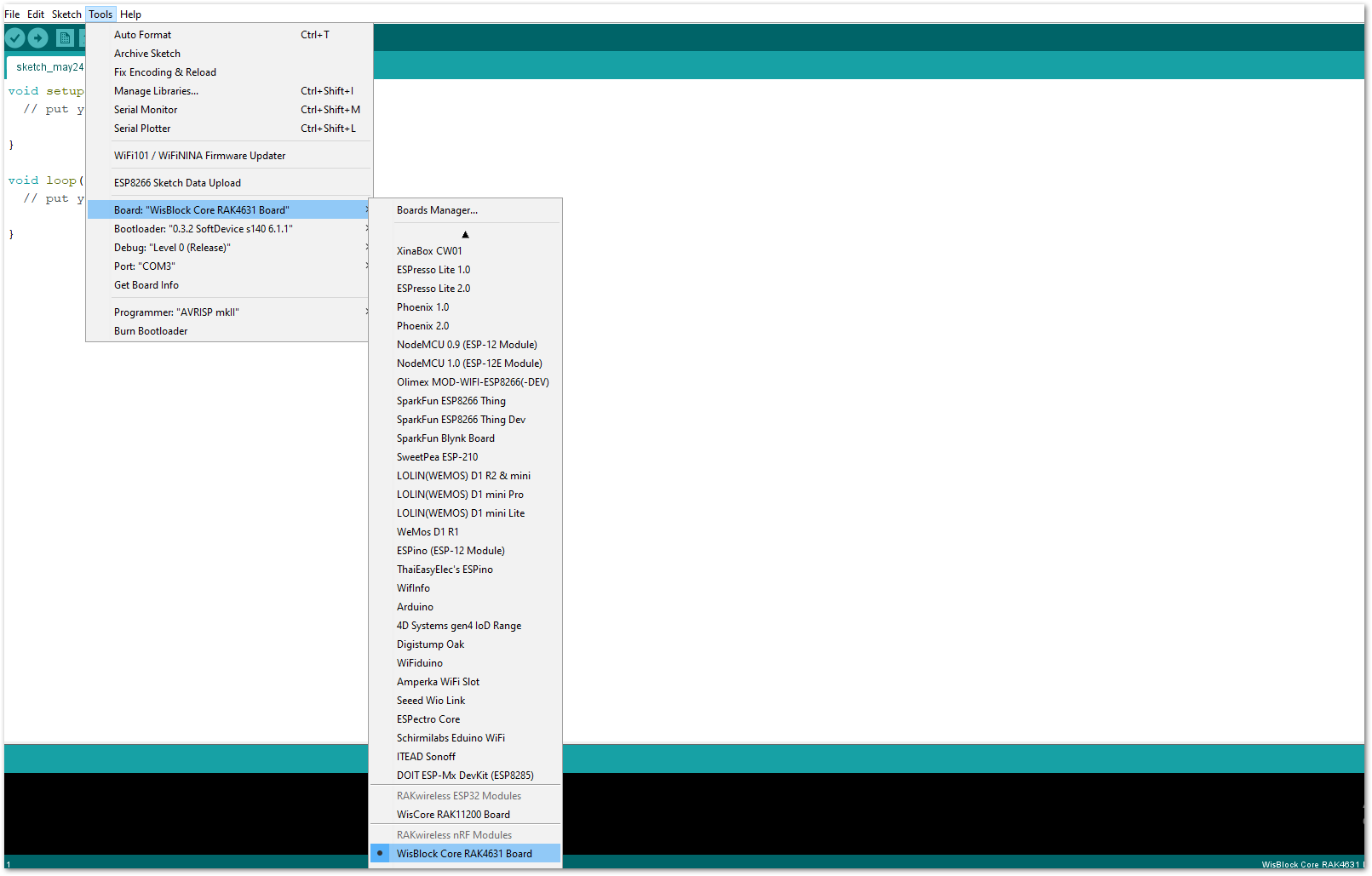Select the checked WisBlock Core RAK4631 Board
The image size is (1372, 876).
(465, 854)
